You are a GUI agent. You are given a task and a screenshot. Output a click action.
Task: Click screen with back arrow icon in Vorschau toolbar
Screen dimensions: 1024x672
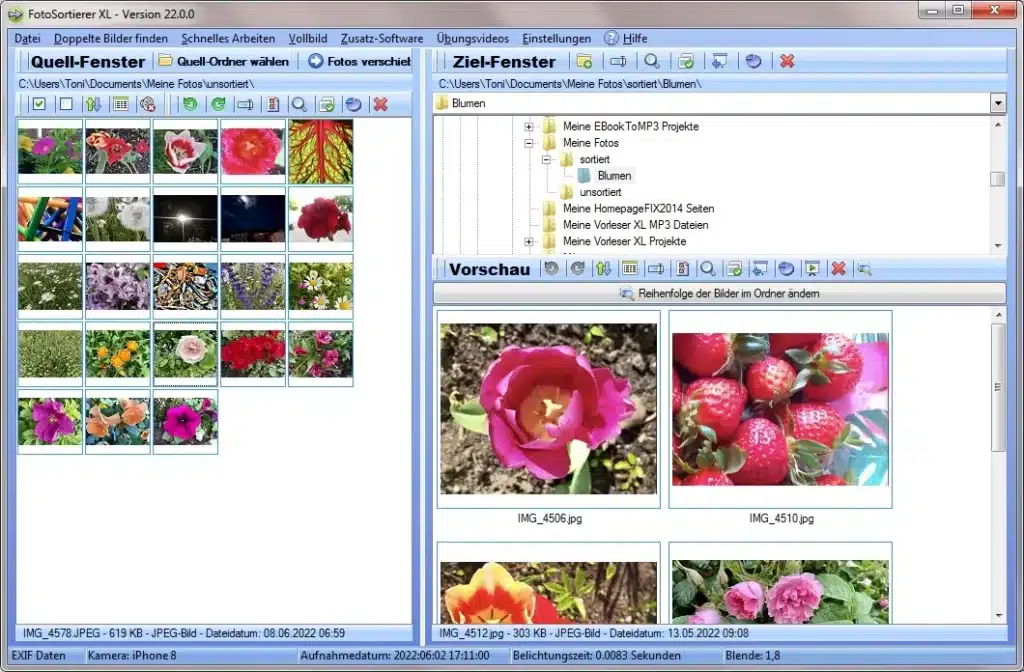[x=760, y=268]
